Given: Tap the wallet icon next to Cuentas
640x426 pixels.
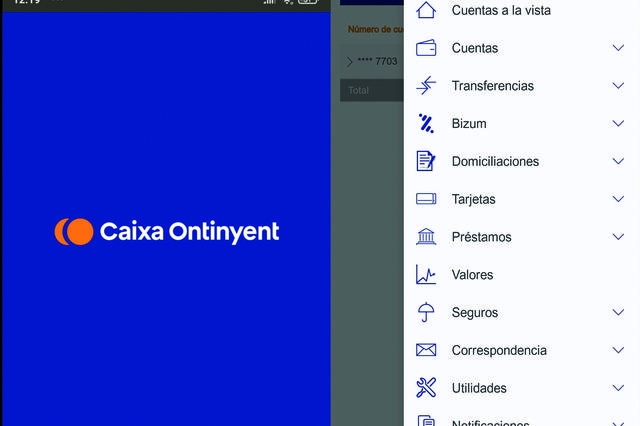Looking at the screenshot, I should click(426, 48).
